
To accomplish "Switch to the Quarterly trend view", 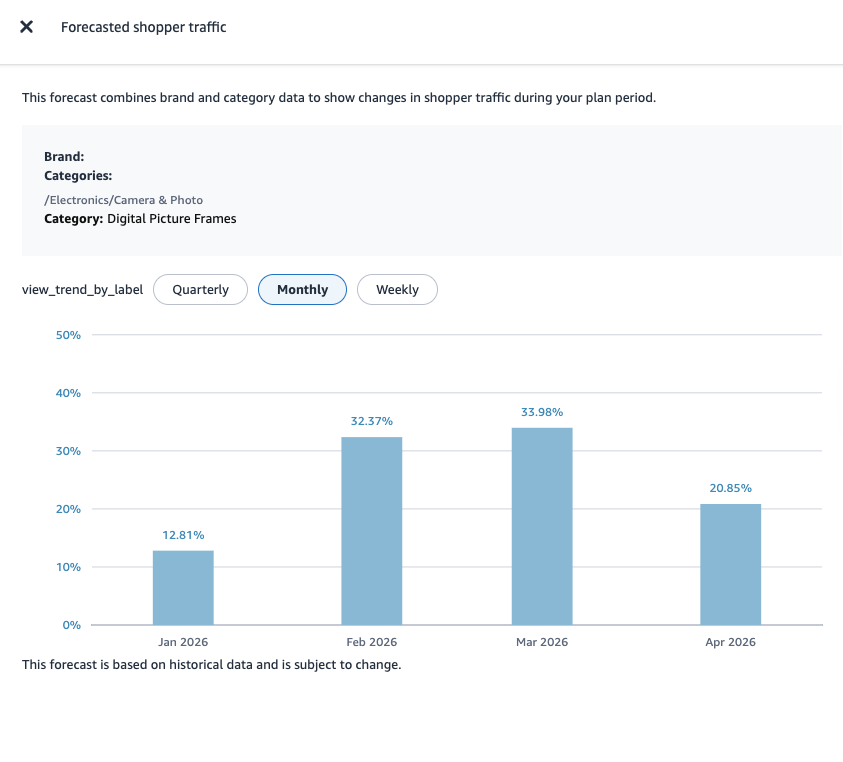I will coord(200,289).
